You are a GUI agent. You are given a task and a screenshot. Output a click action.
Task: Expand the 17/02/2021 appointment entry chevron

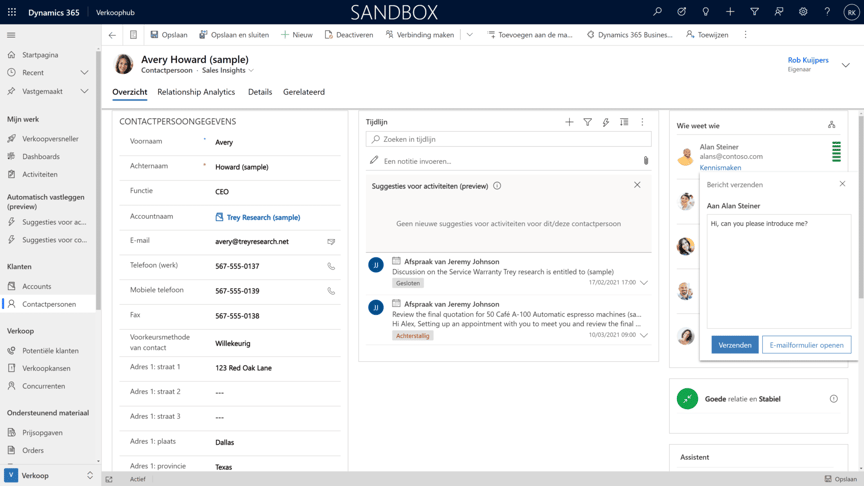click(644, 283)
